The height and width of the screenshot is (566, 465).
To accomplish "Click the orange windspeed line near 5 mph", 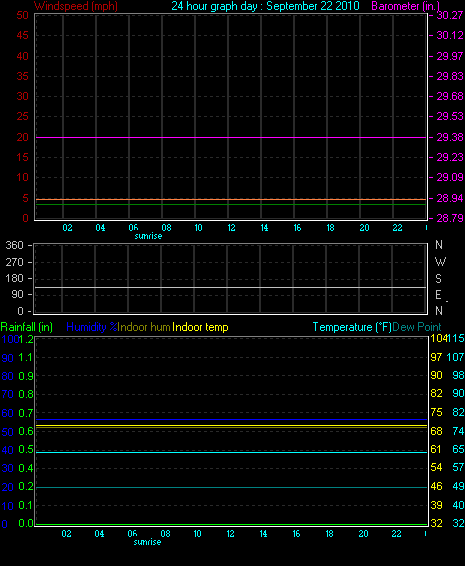I will 231,199.
